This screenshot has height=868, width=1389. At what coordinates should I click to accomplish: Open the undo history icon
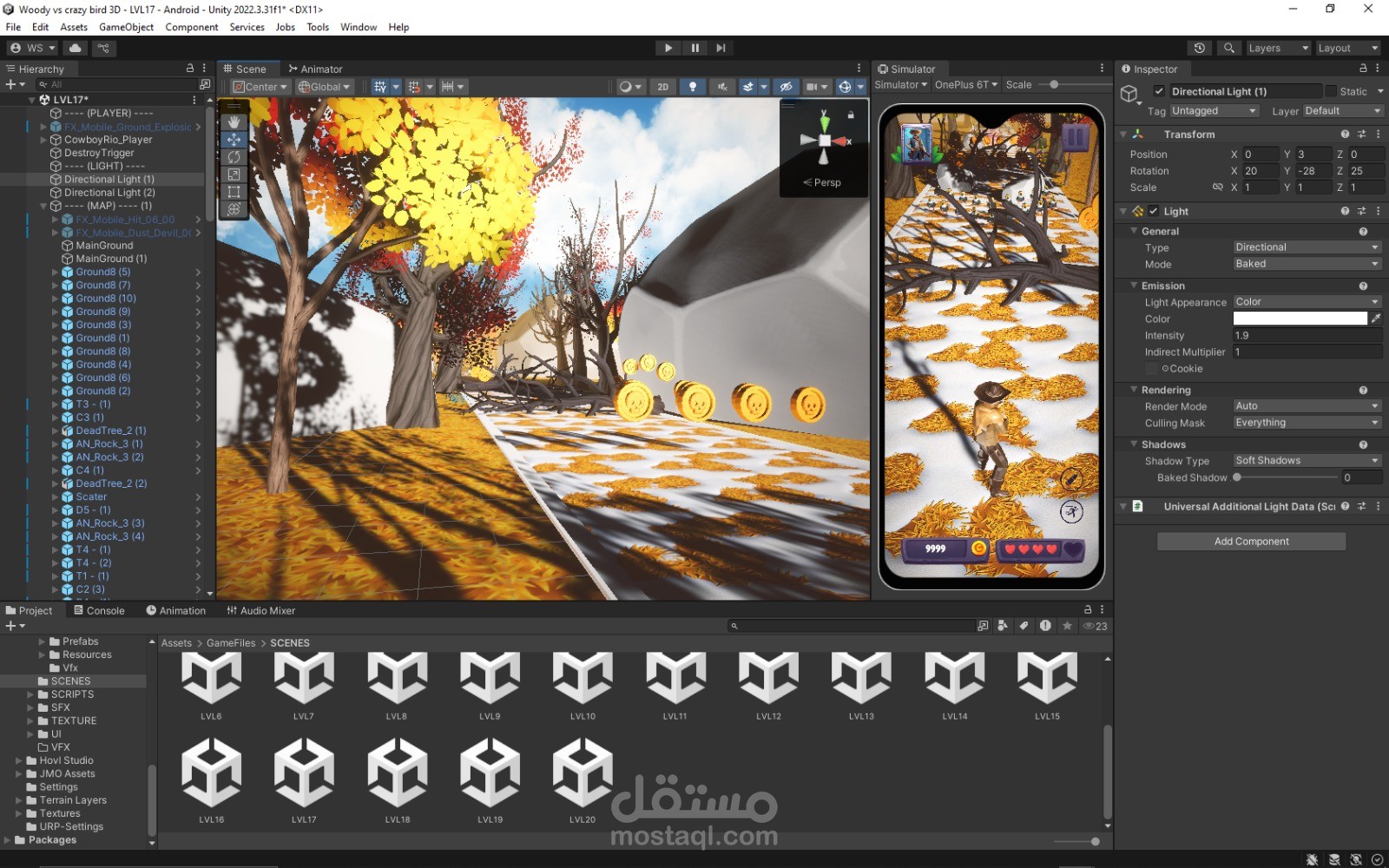click(x=1200, y=48)
